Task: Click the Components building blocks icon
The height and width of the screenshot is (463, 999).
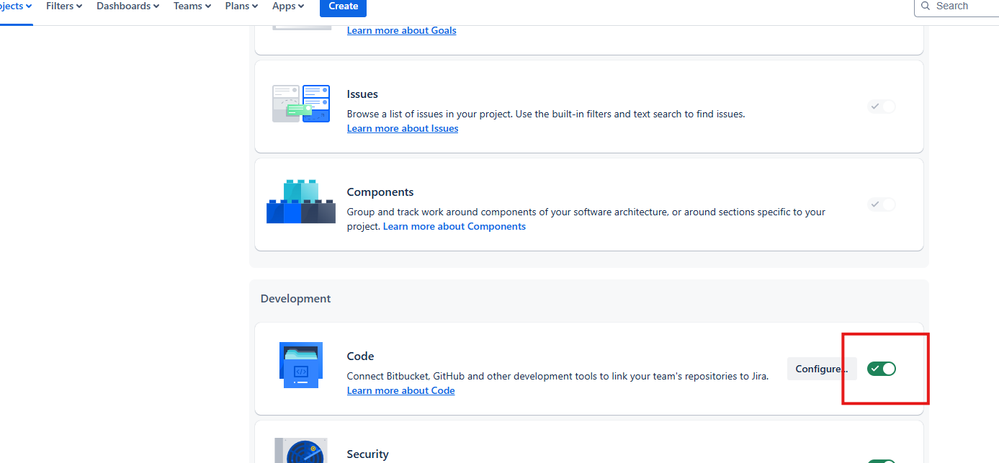Action: (x=301, y=201)
